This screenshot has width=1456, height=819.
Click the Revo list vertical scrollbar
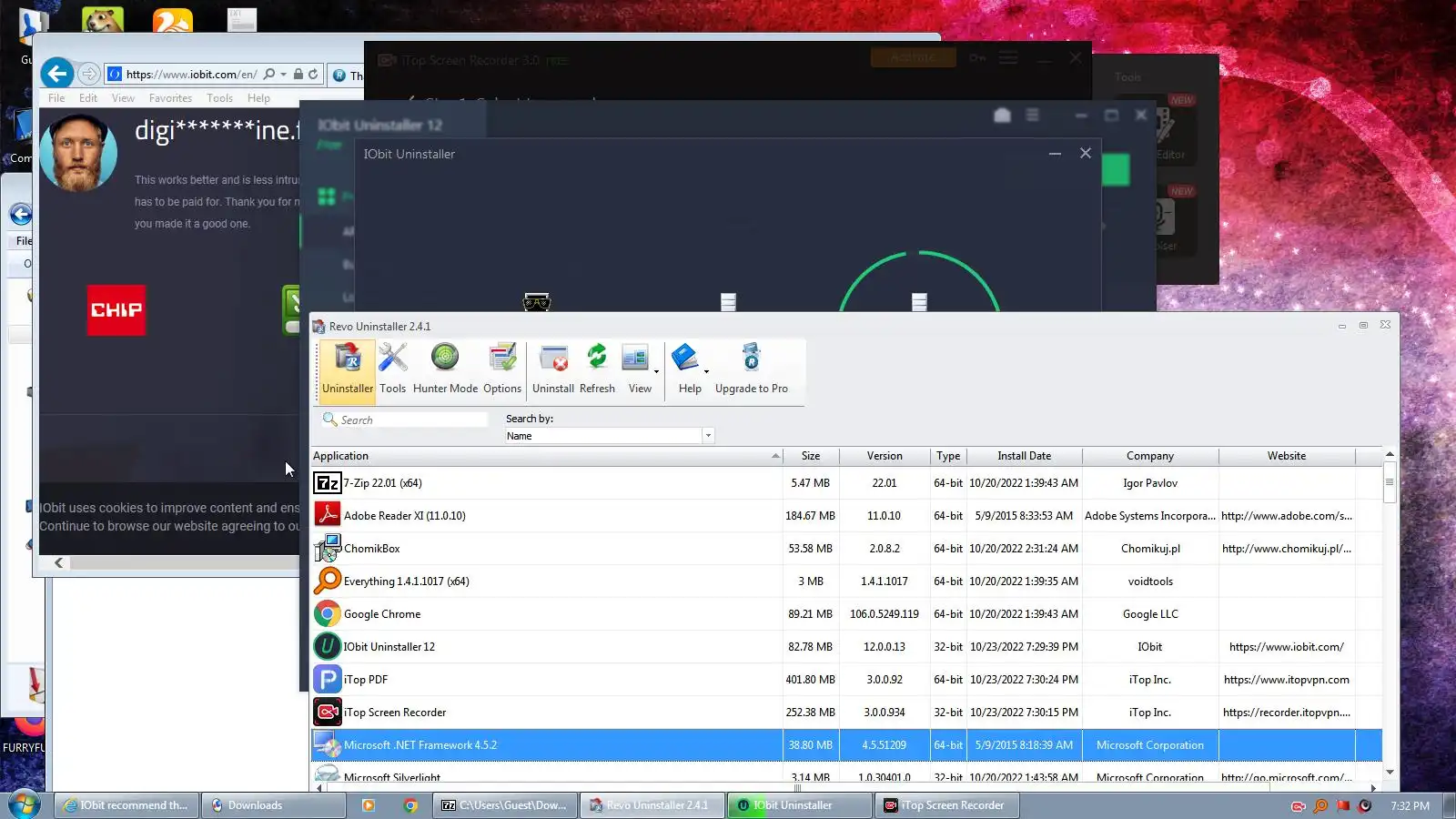[1390, 613]
